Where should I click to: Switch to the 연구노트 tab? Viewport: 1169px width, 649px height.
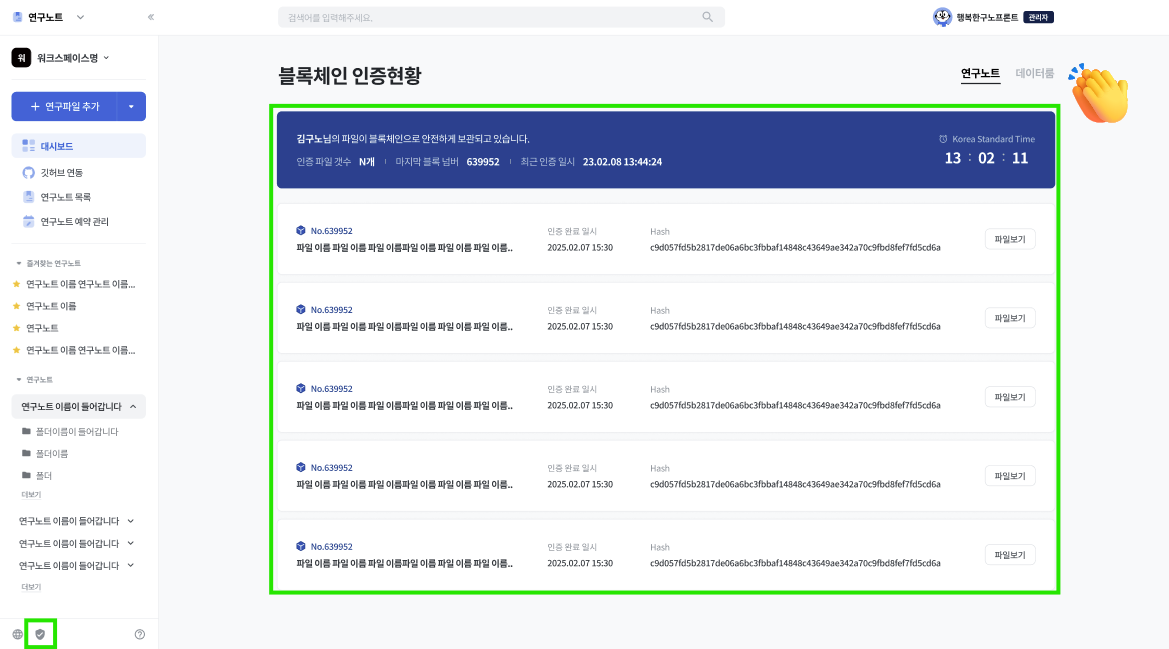(980, 73)
